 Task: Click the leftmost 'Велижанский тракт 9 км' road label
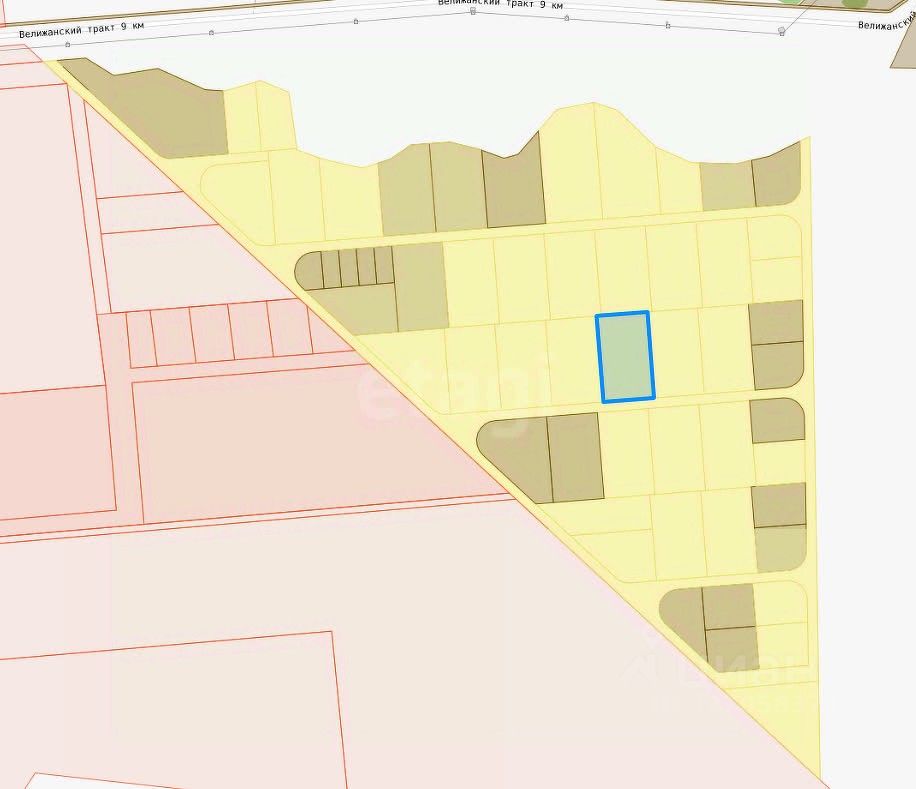81,30
